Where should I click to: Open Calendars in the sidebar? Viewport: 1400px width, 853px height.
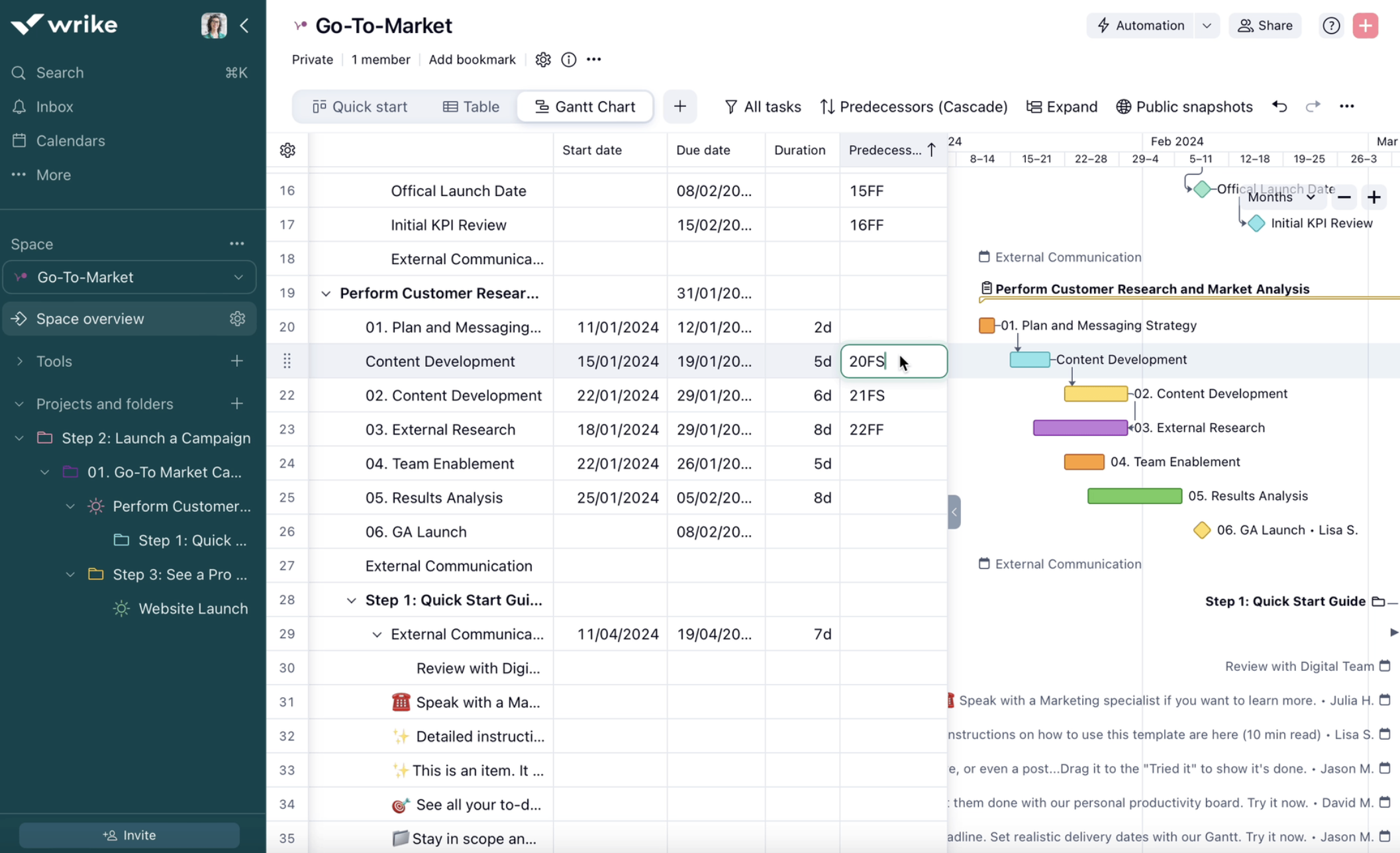[x=71, y=140]
